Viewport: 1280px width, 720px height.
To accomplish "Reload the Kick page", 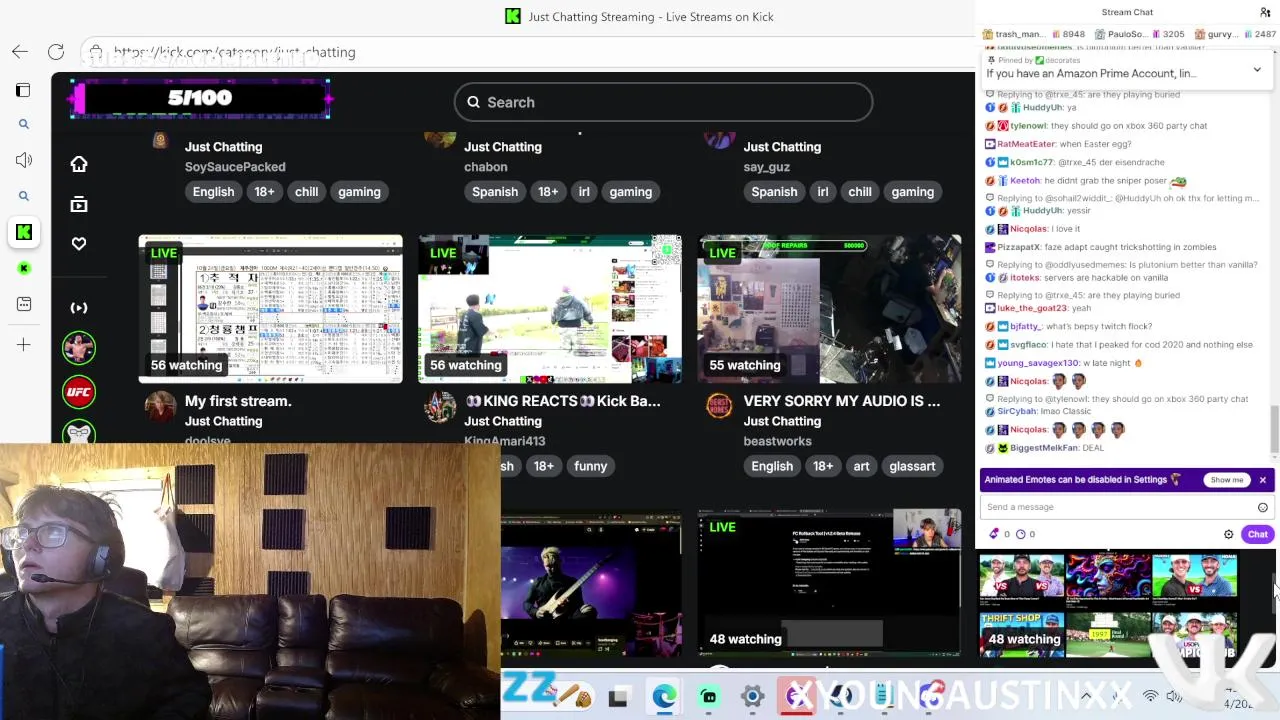I will (x=56, y=52).
